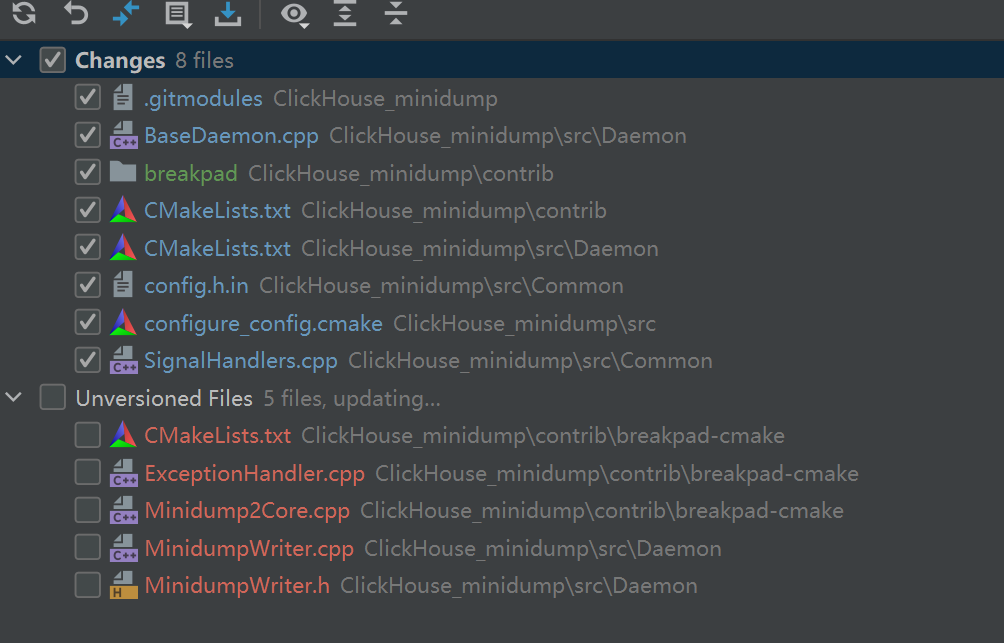The height and width of the screenshot is (643, 1004).
Task: Check the ExceptionHandler.cpp checkbox
Action: tap(88, 473)
